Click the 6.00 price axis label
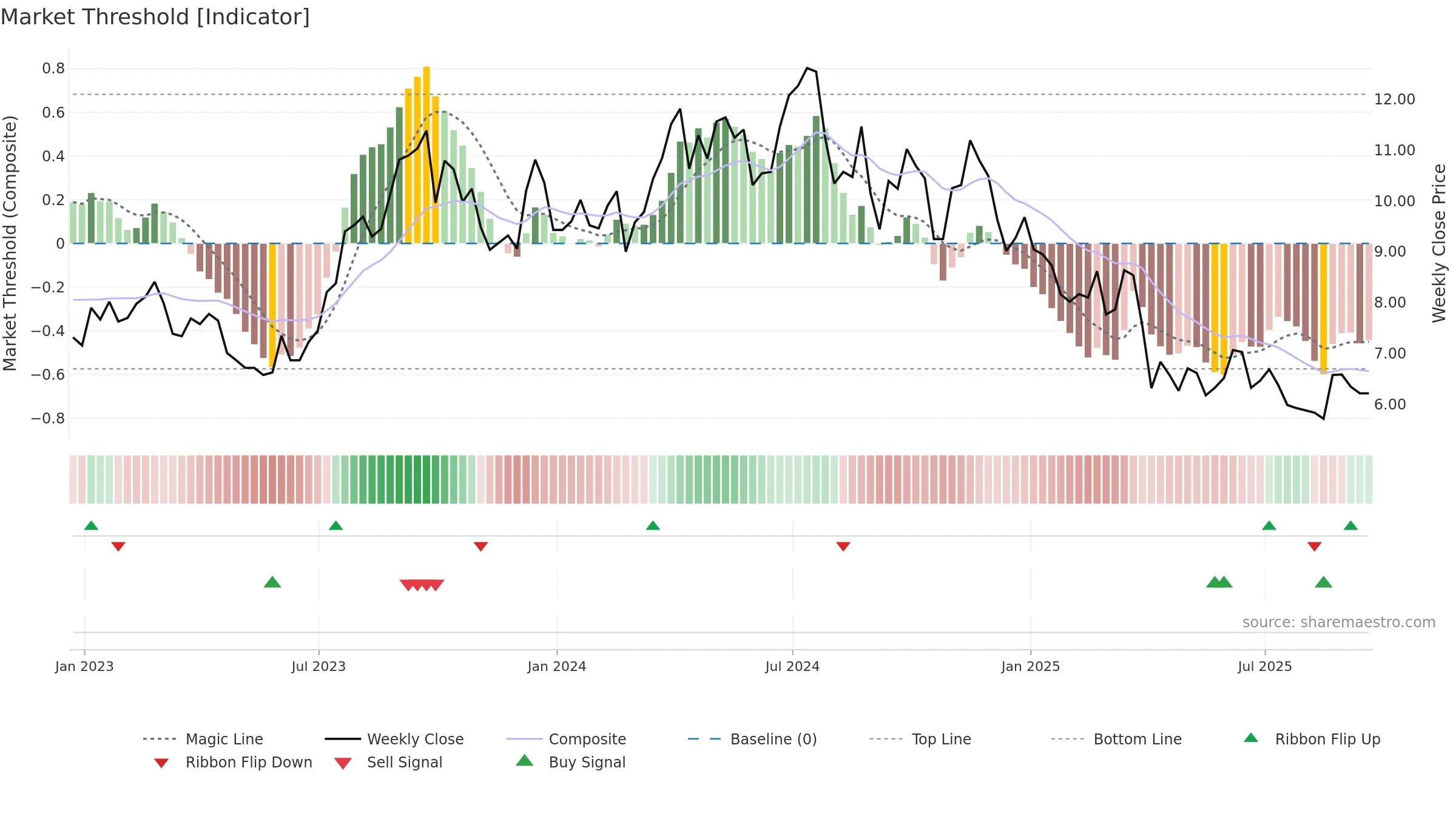This screenshot has width=1456, height=819. point(1390,404)
